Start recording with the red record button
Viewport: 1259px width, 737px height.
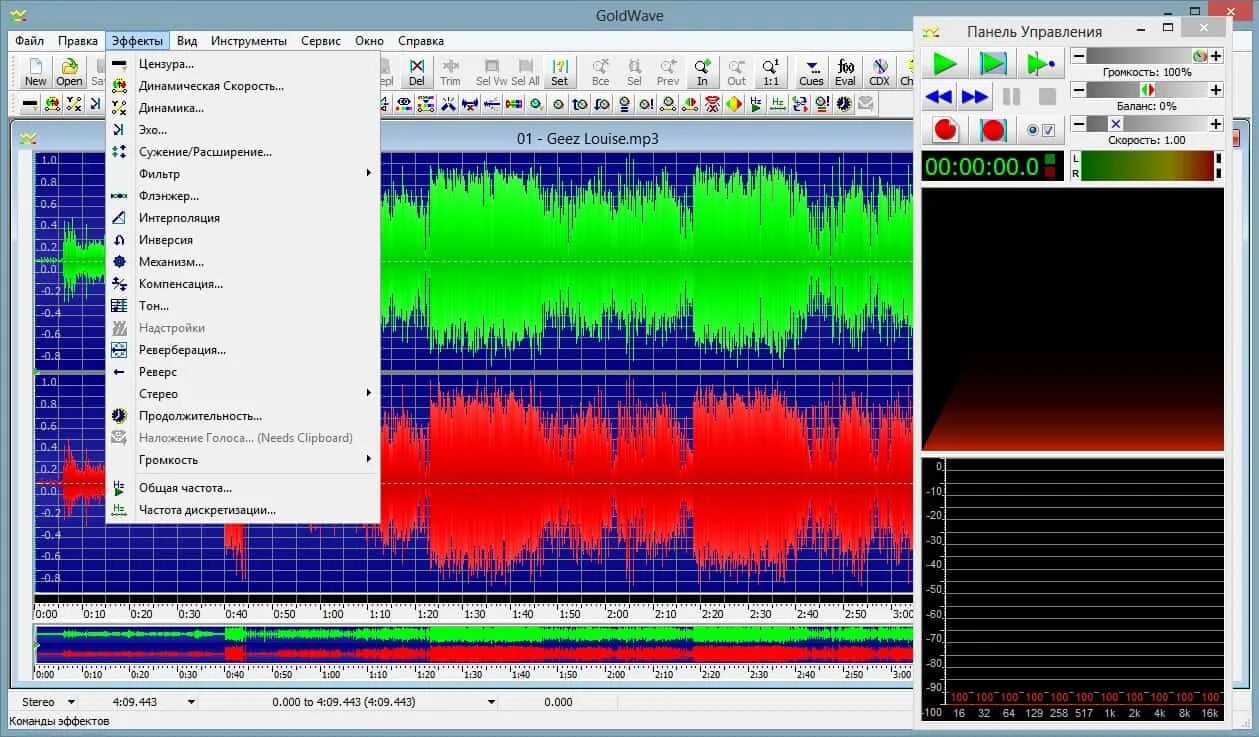pyautogui.click(x=945, y=130)
